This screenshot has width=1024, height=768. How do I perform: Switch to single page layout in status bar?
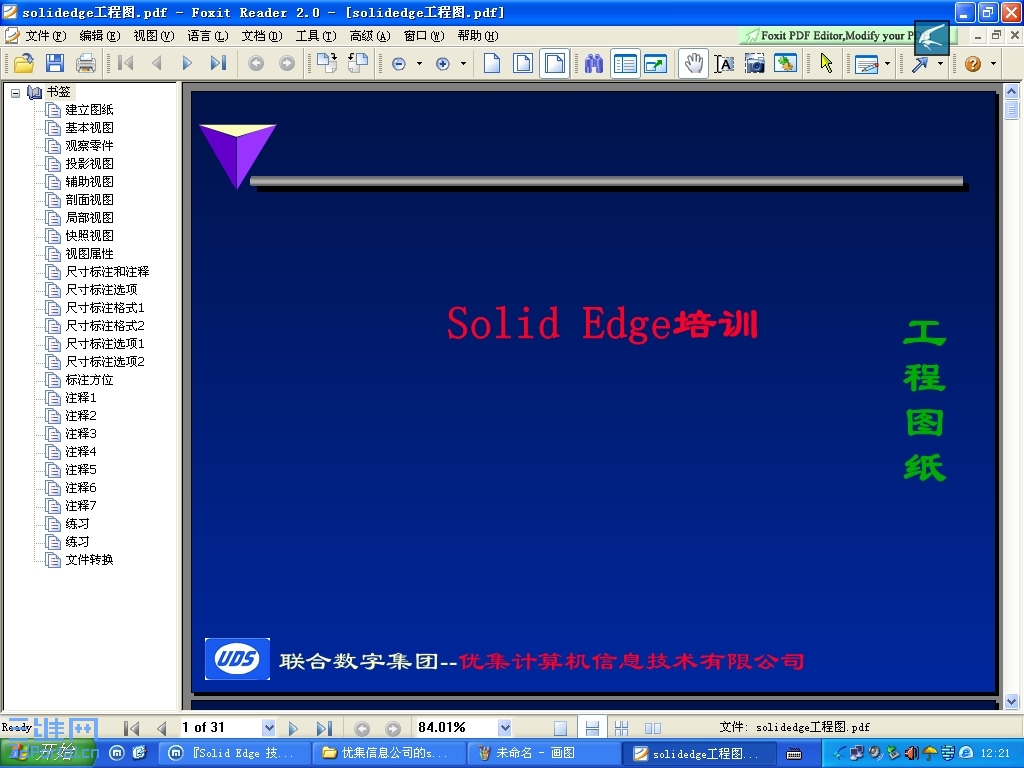click(560, 728)
